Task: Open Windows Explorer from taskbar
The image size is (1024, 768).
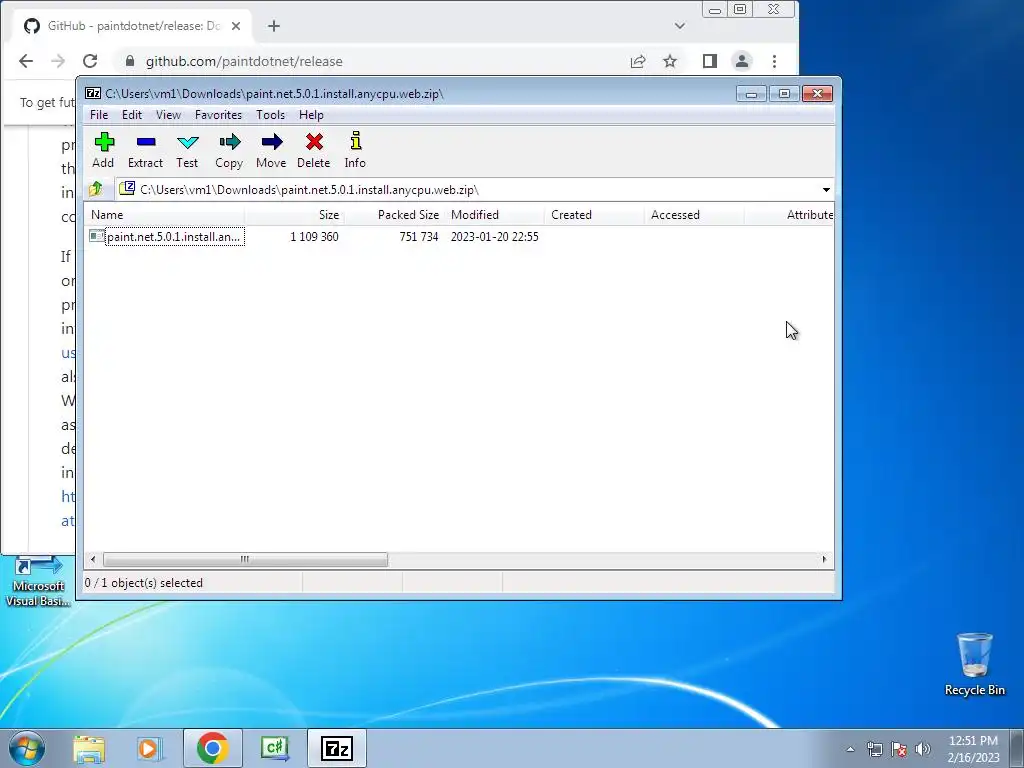Action: coord(89,748)
